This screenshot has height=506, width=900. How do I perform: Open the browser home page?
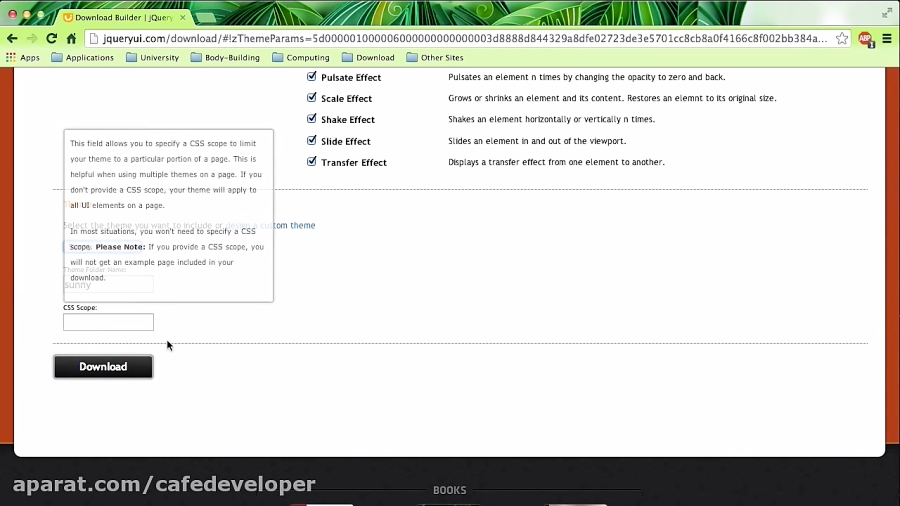(71, 38)
